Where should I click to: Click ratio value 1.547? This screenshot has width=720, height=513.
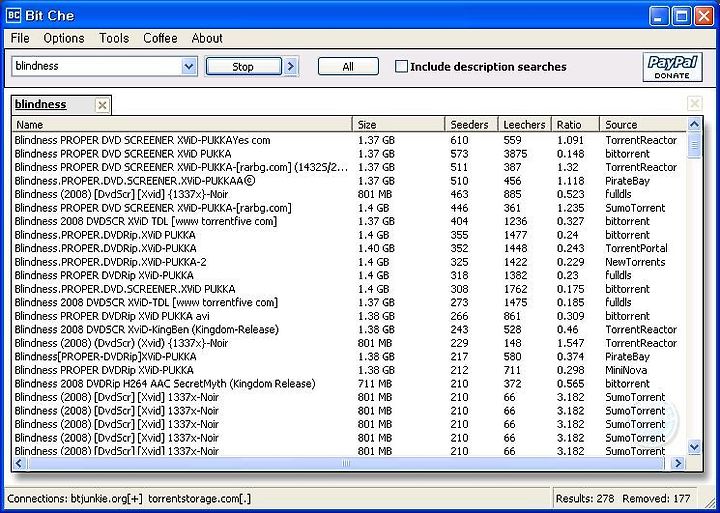[570, 343]
